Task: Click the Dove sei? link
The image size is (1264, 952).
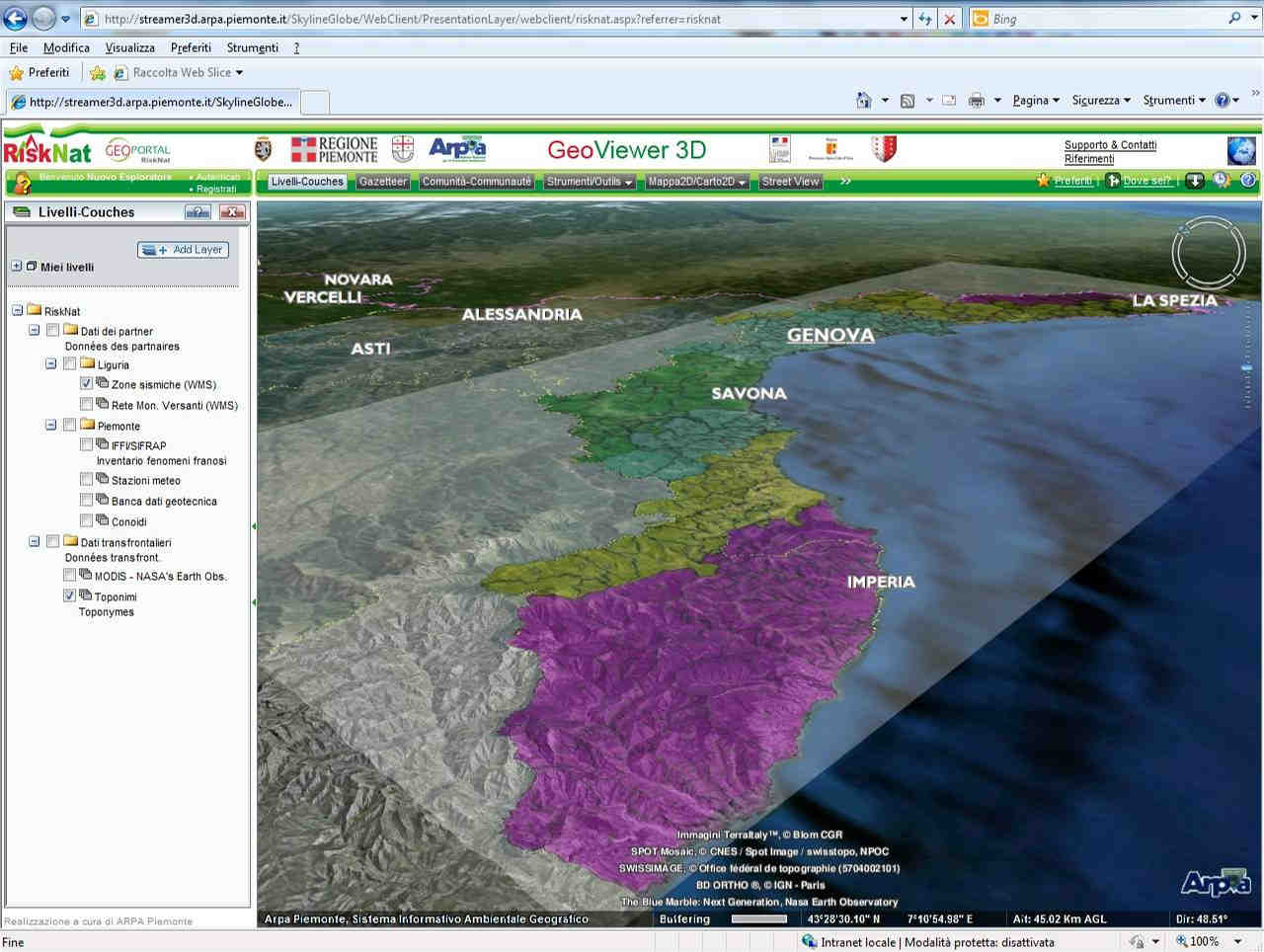Action: 1146,181
